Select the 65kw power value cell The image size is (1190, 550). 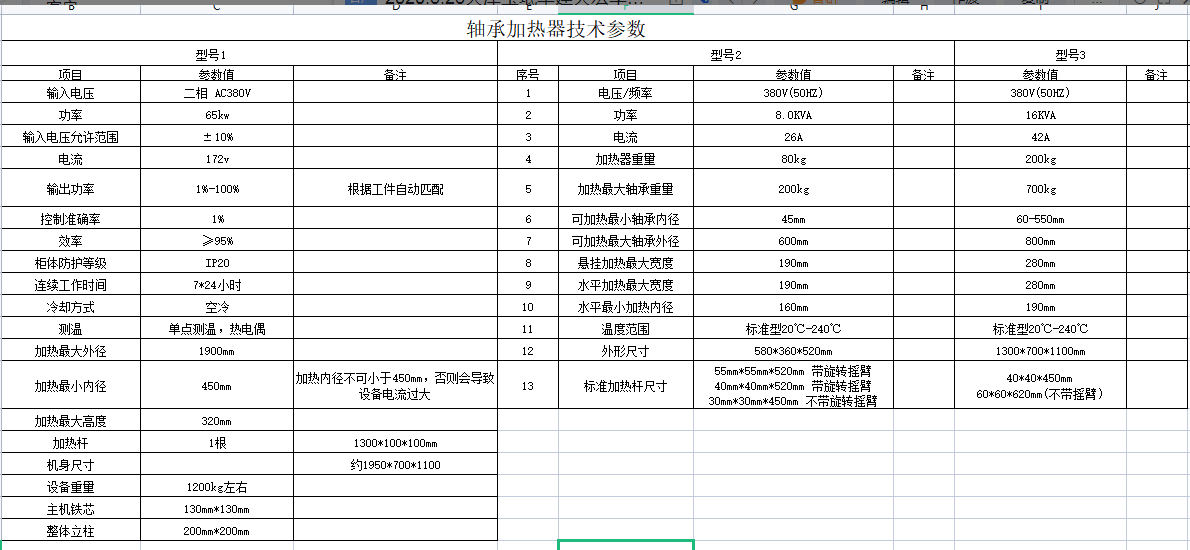[217, 115]
